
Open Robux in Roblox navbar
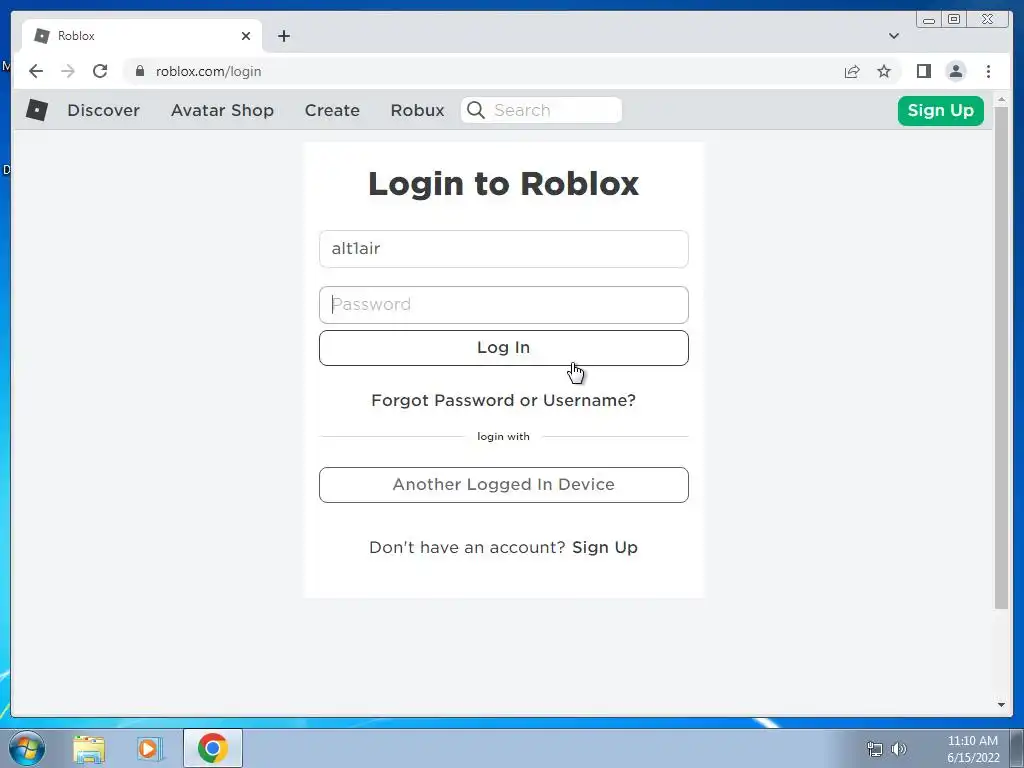417,110
